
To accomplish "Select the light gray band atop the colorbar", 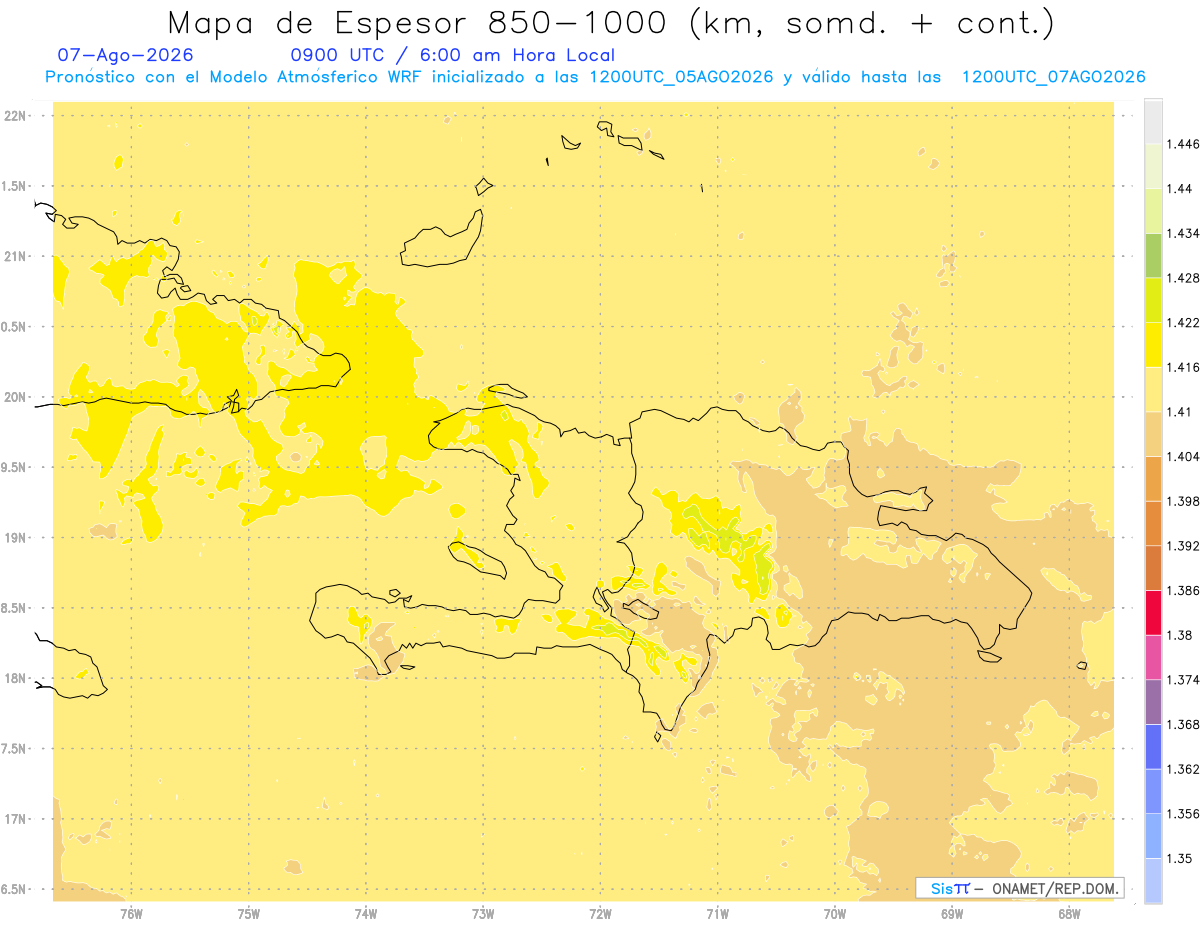I will [1153, 121].
